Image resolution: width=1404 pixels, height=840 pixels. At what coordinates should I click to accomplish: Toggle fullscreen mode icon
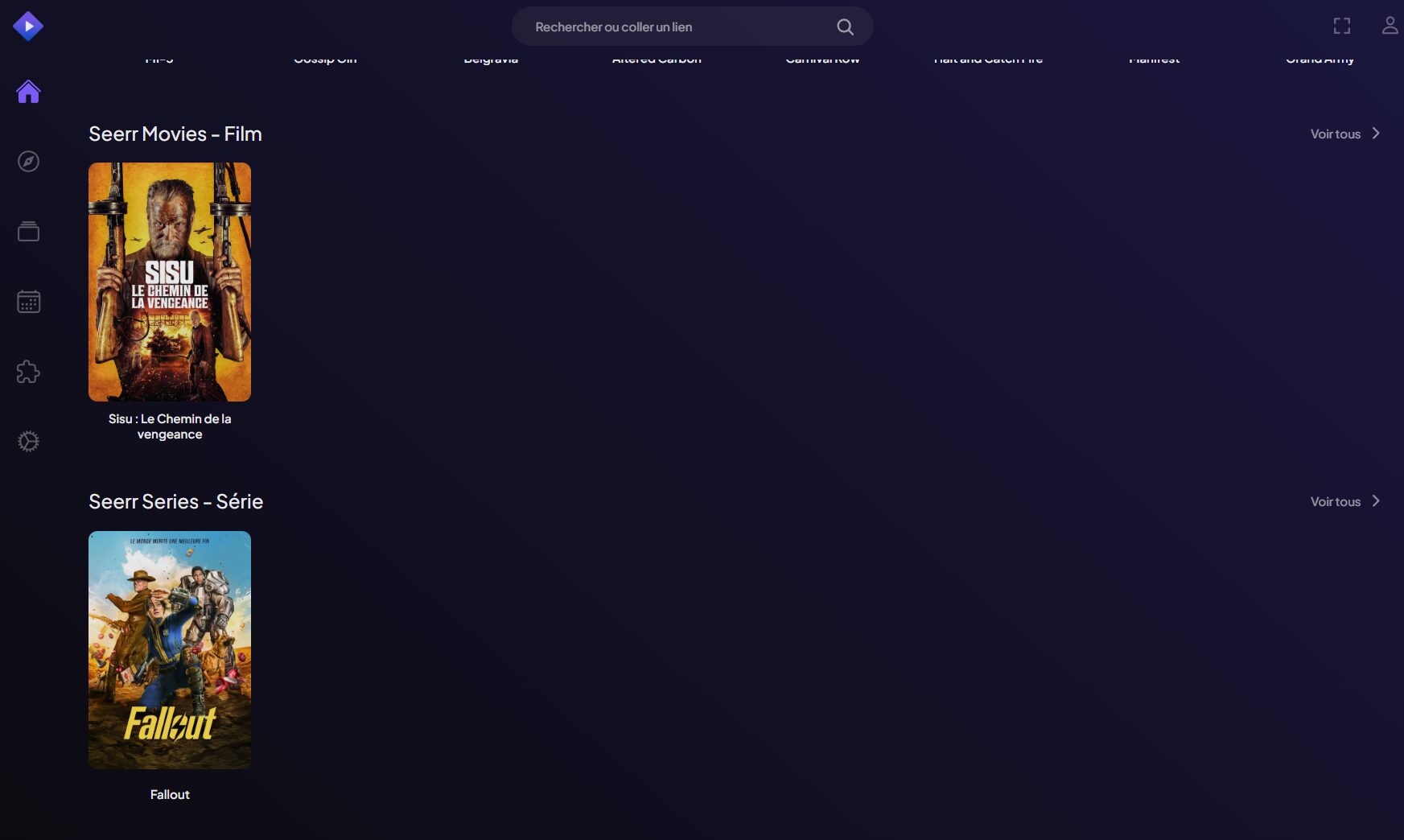1341,27
